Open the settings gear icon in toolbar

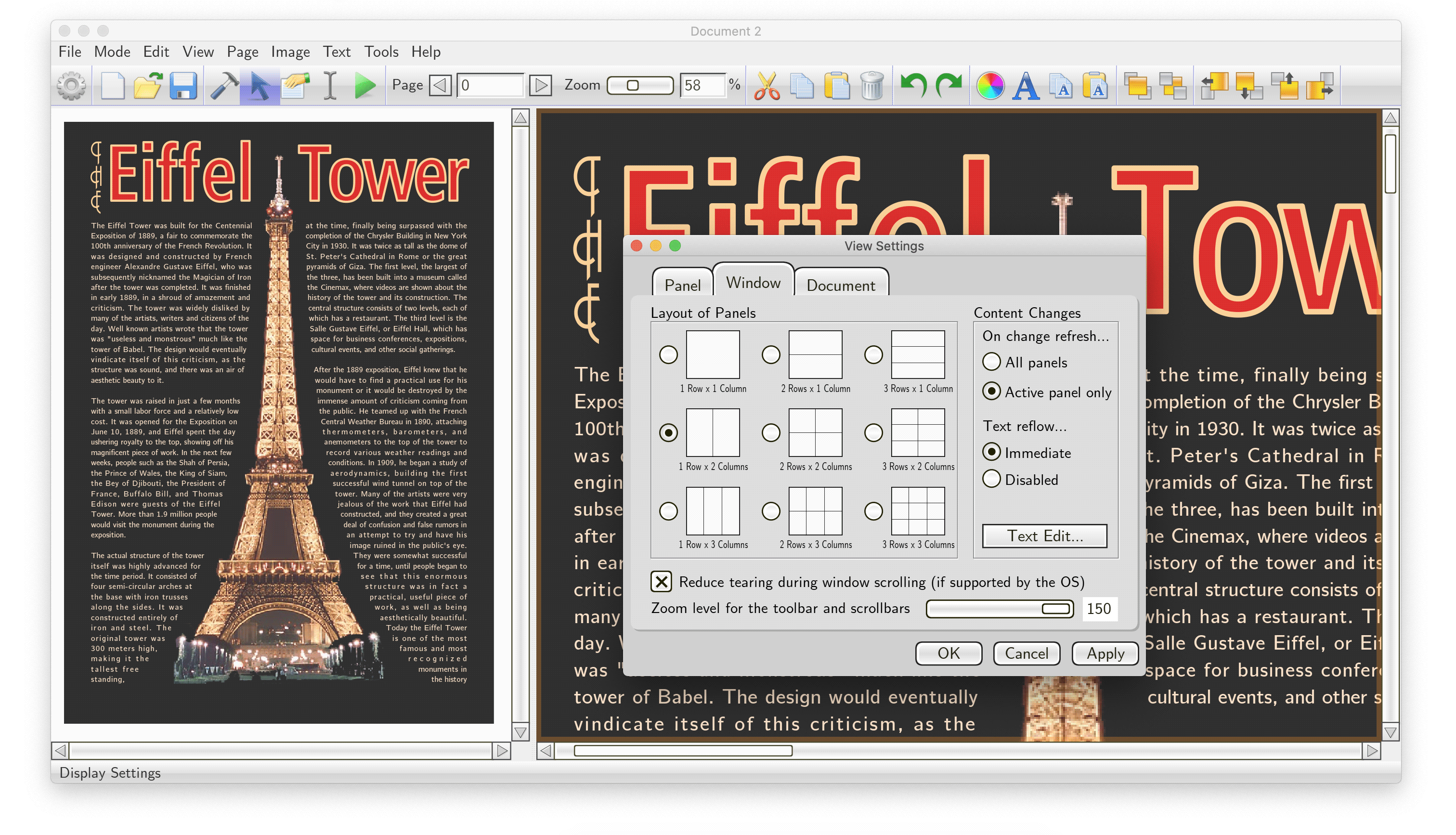(71, 86)
